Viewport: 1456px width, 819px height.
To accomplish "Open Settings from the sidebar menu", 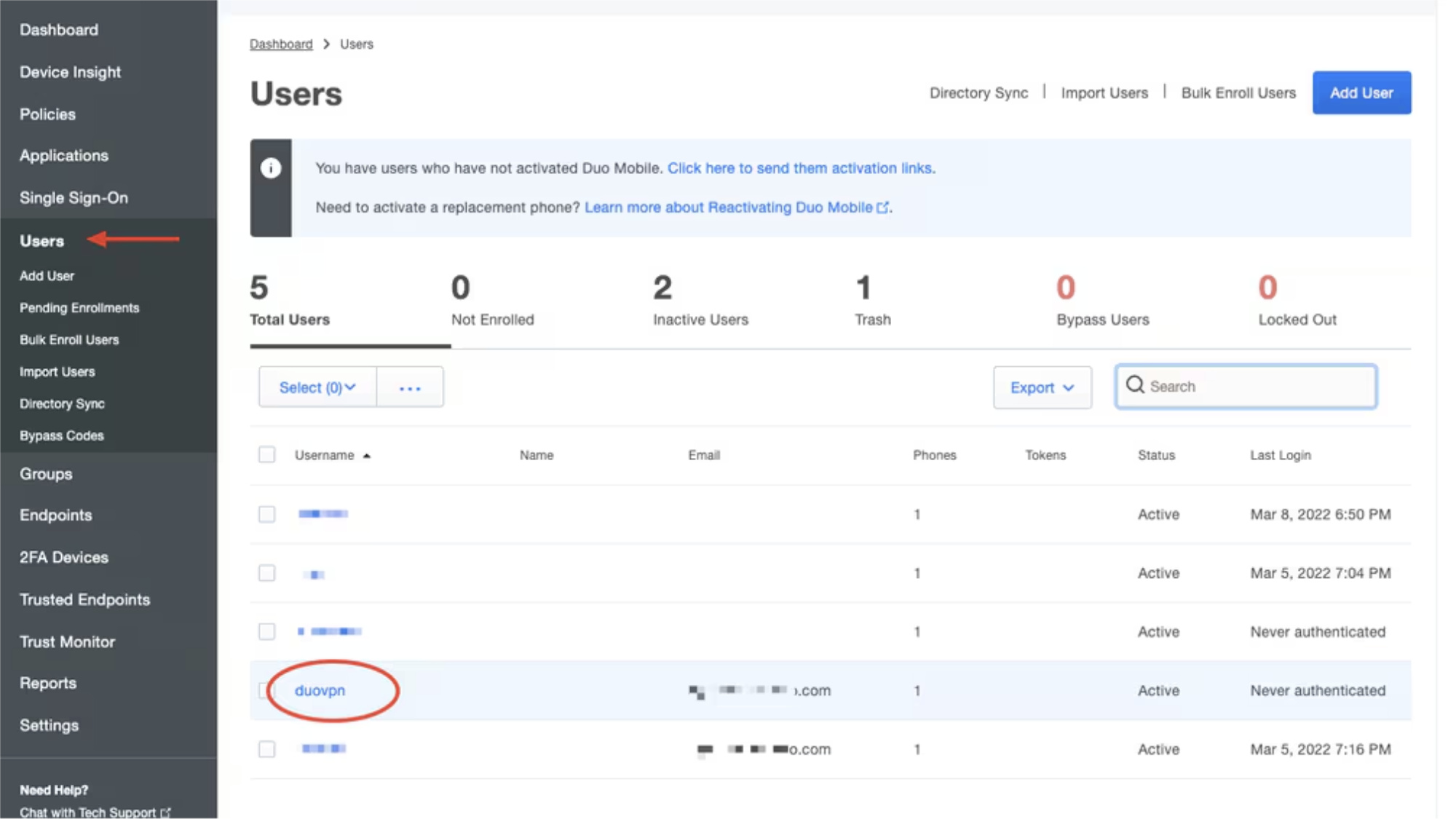I will coord(49,724).
